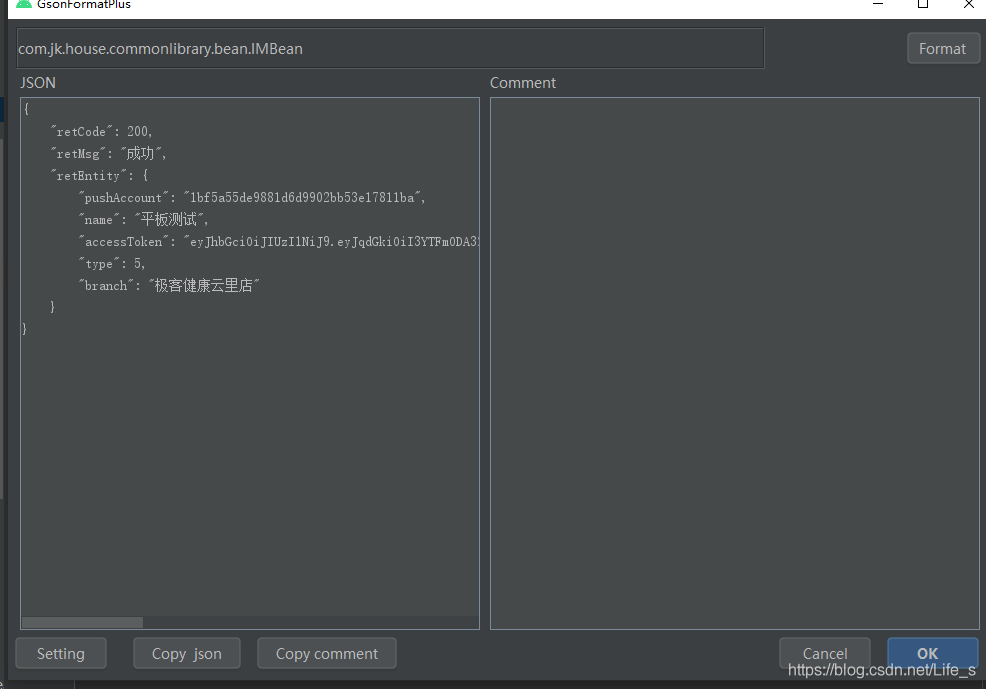This screenshot has width=986, height=689.
Task: Click inside the empty Comment panel
Action: tap(735, 360)
